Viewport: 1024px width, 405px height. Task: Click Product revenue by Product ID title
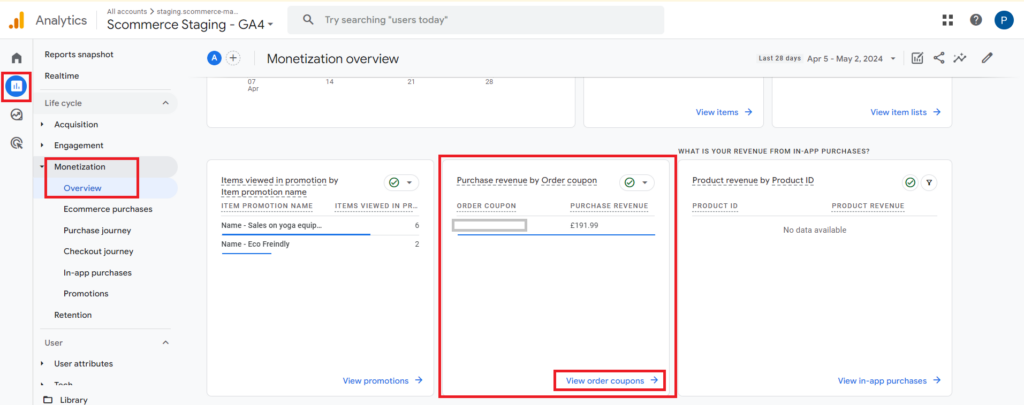click(x=753, y=180)
